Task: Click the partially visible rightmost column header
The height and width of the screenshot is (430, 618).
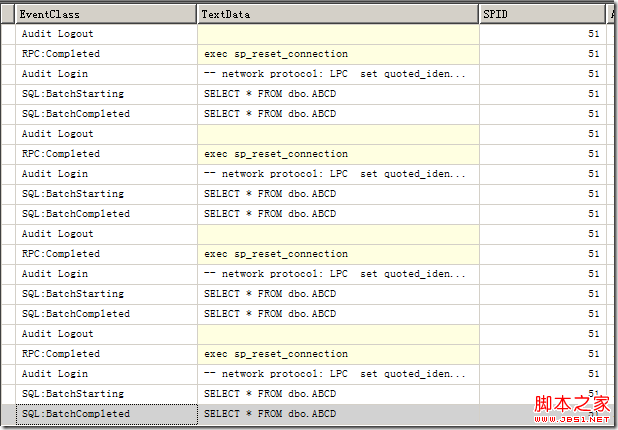Action: pos(612,14)
